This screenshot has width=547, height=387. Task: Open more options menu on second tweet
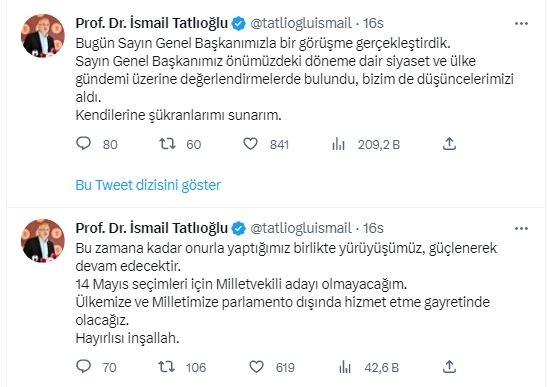[521, 229]
